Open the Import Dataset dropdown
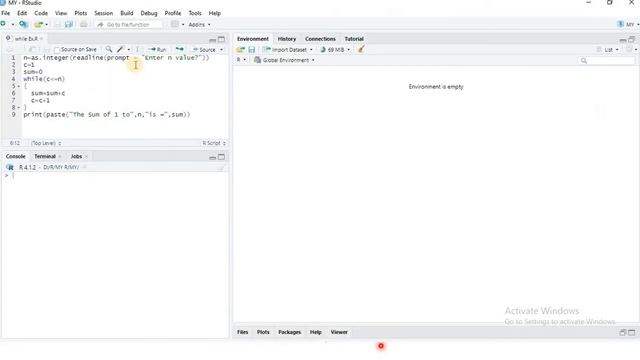The width and height of the screenshot is (640, 360). pyautogui.click(x=288, y=49)
